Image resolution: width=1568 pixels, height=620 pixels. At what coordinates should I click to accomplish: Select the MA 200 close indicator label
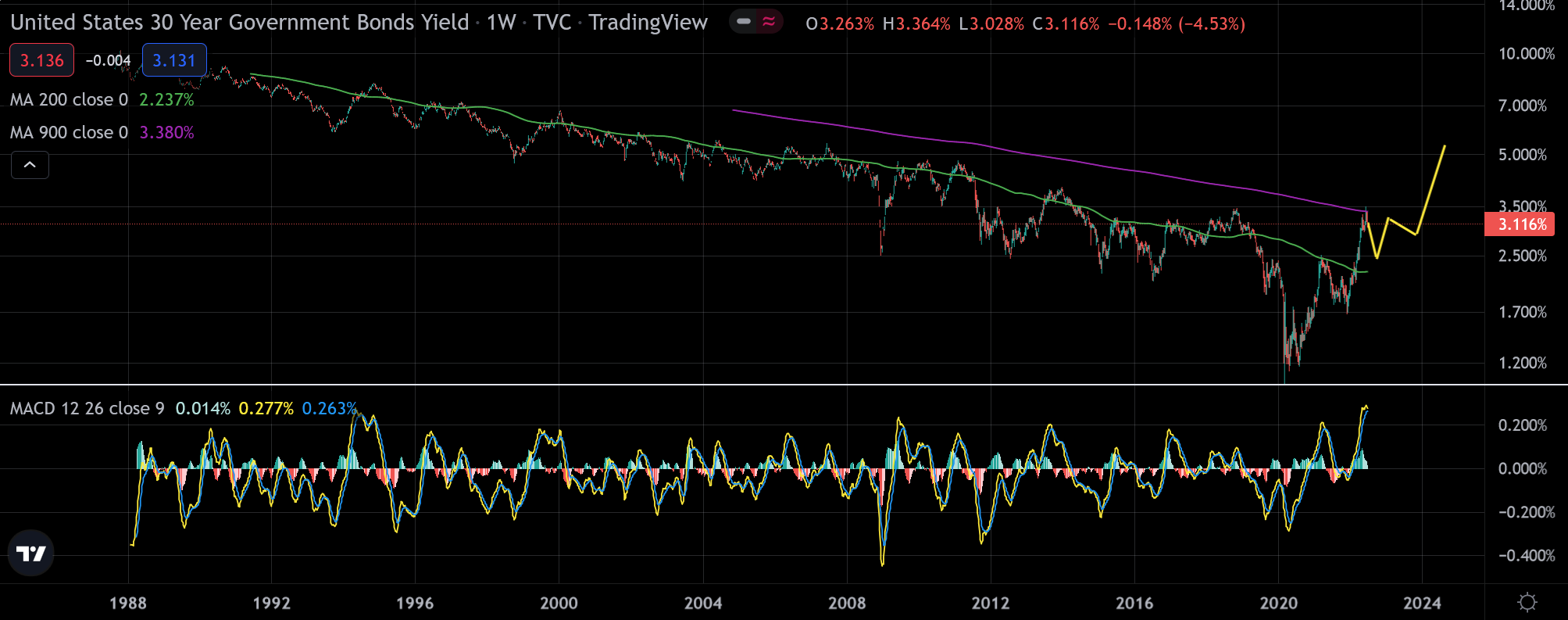[69, 100]
